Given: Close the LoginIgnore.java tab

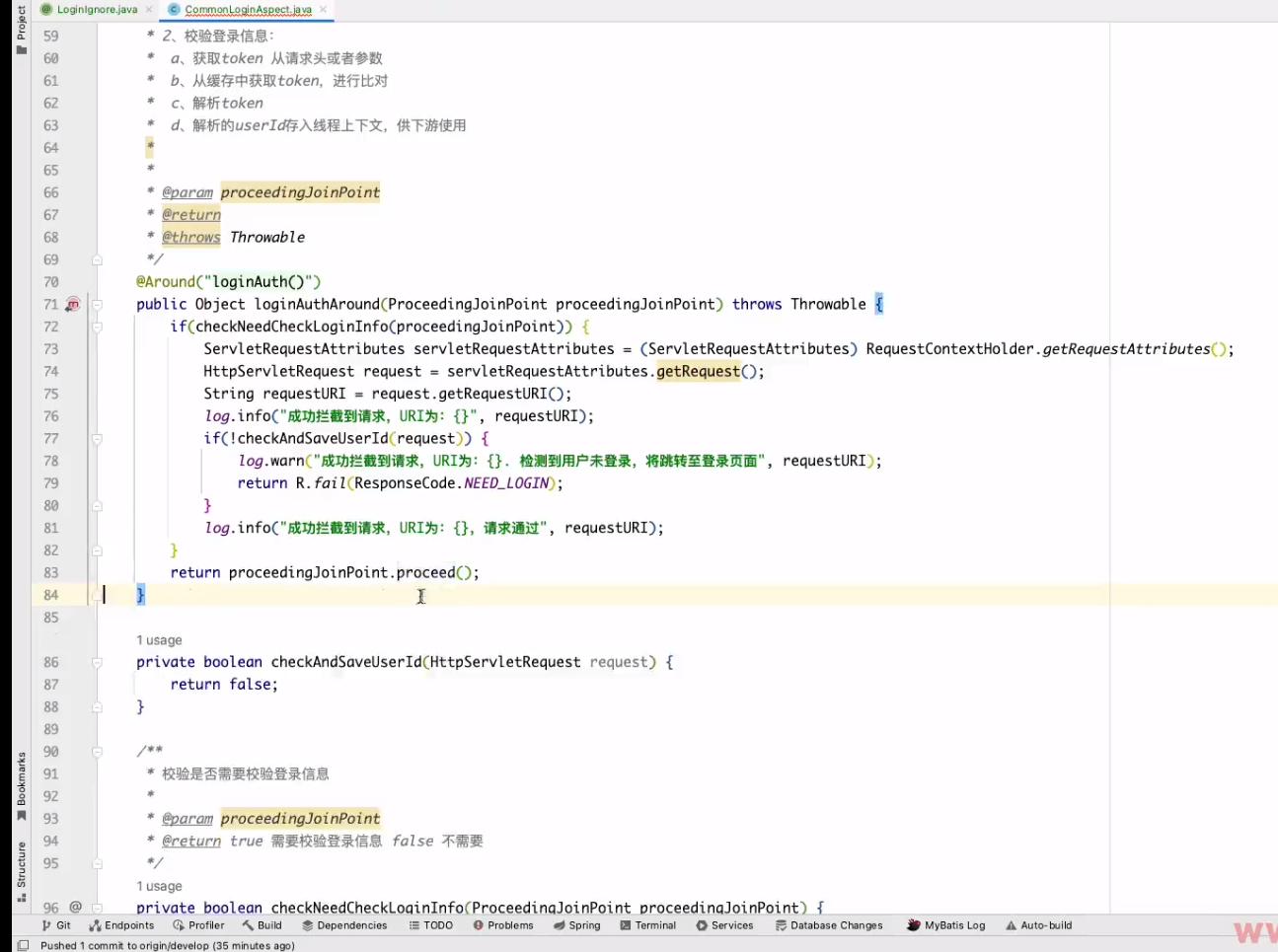Looking at the screenshot, I should [x=149, y=10].
